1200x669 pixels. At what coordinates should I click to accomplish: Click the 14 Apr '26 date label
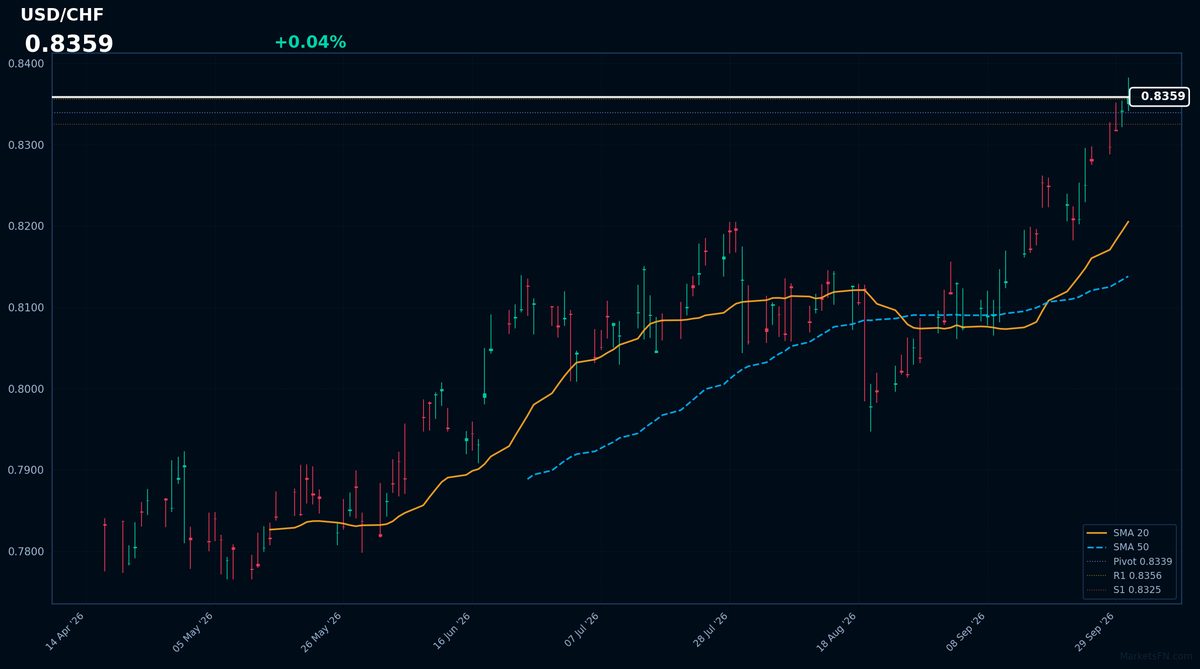pyautogui.click(x=65, y=632)
